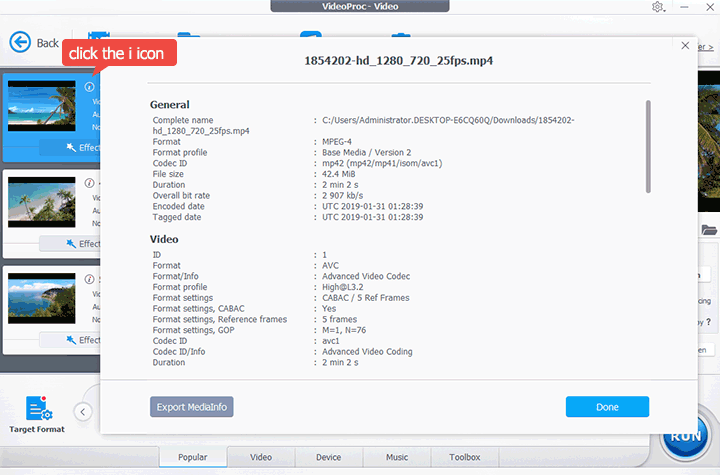720x475 pixels.
Task: Switch to the Video tab
Action: 261,457
